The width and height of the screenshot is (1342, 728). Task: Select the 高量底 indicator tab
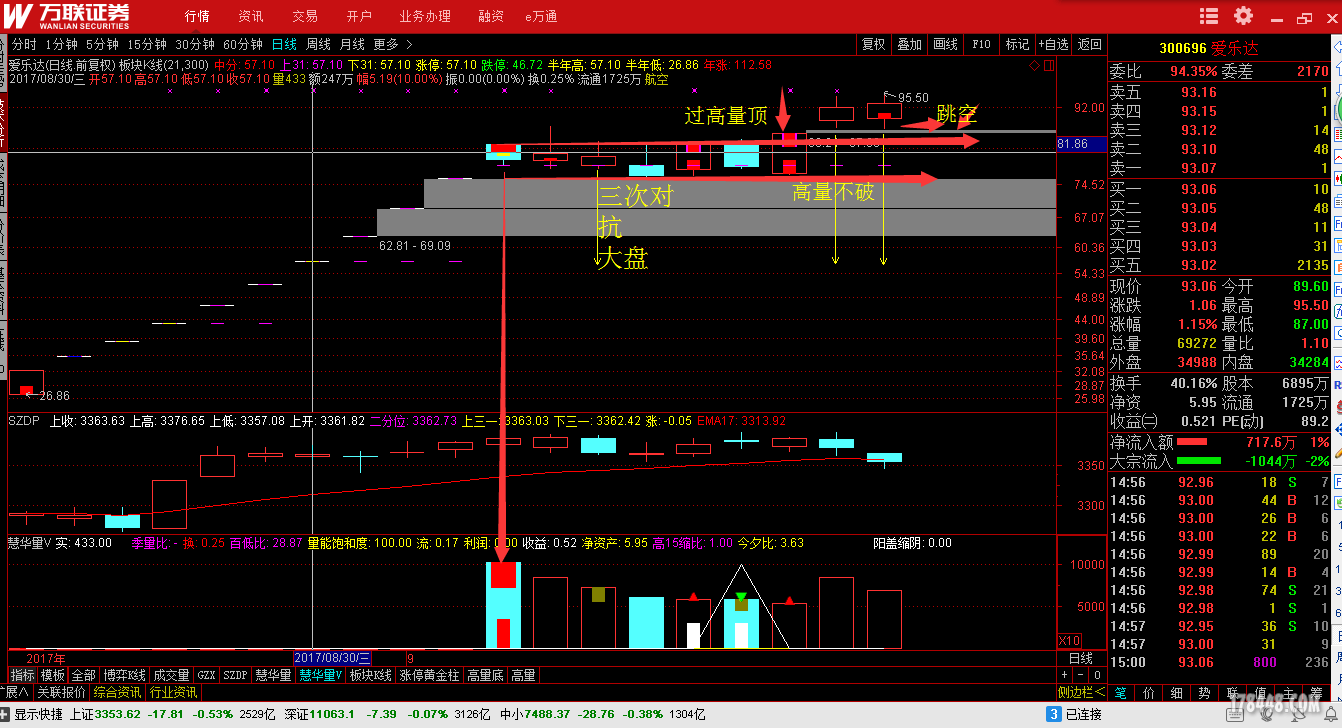[486, 676]
